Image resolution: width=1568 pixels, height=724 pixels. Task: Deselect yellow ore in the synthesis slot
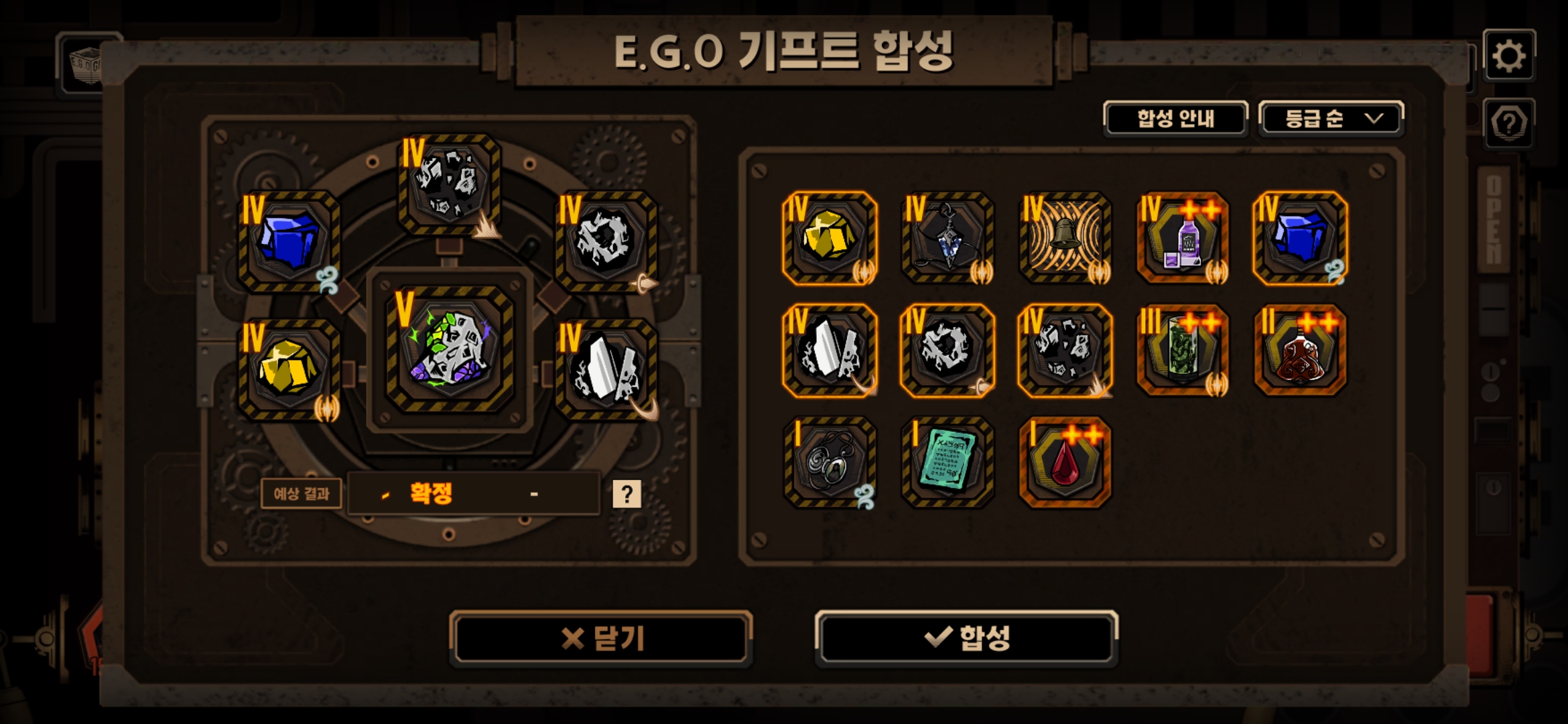289,369
